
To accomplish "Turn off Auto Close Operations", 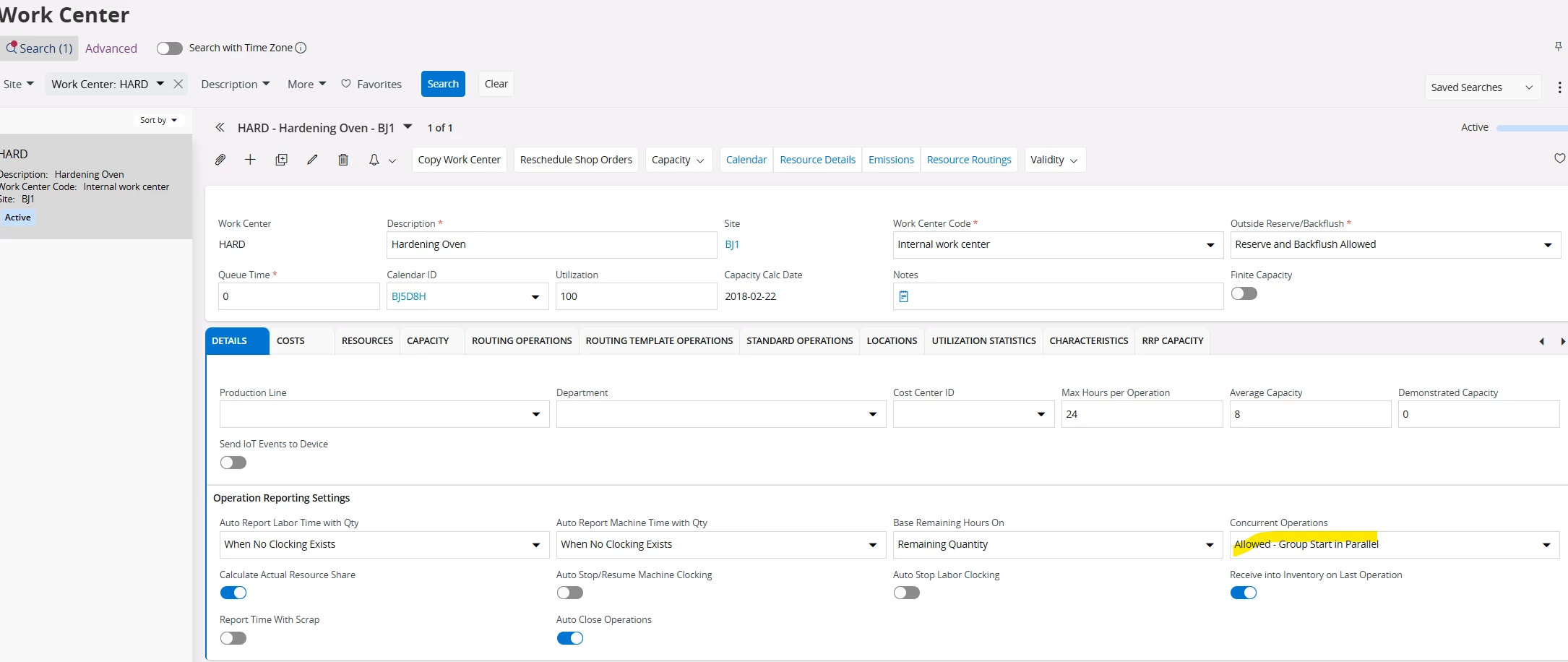I will click(x=570, y=638).
